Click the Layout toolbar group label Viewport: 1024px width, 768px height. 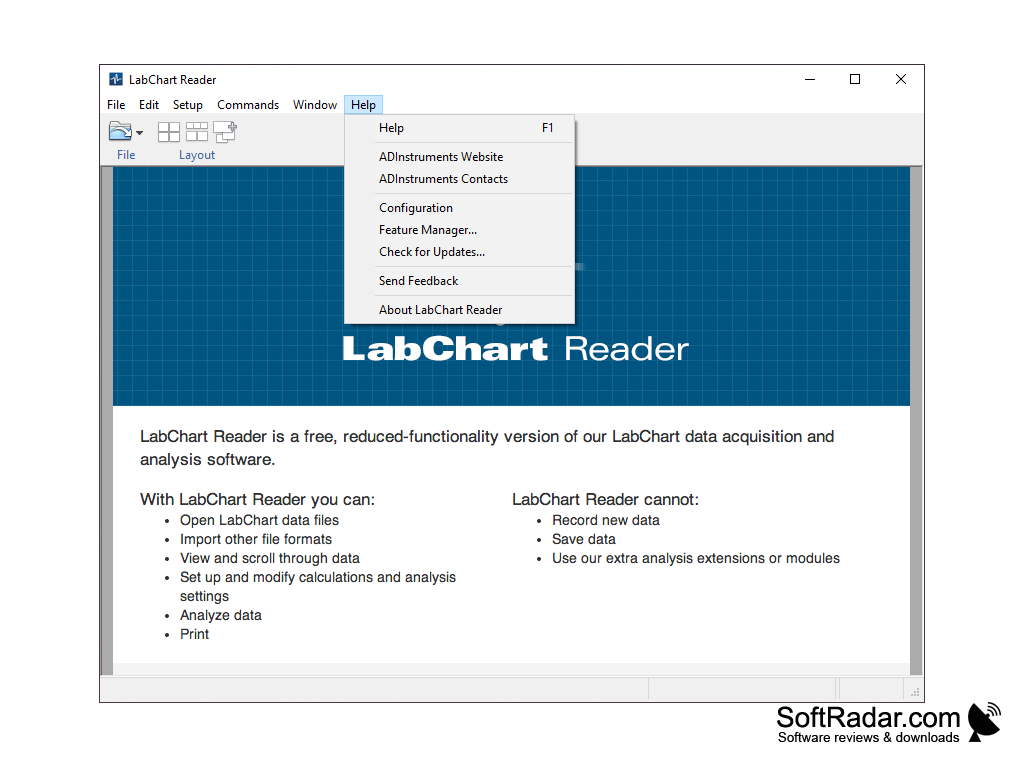coord(197,155)
